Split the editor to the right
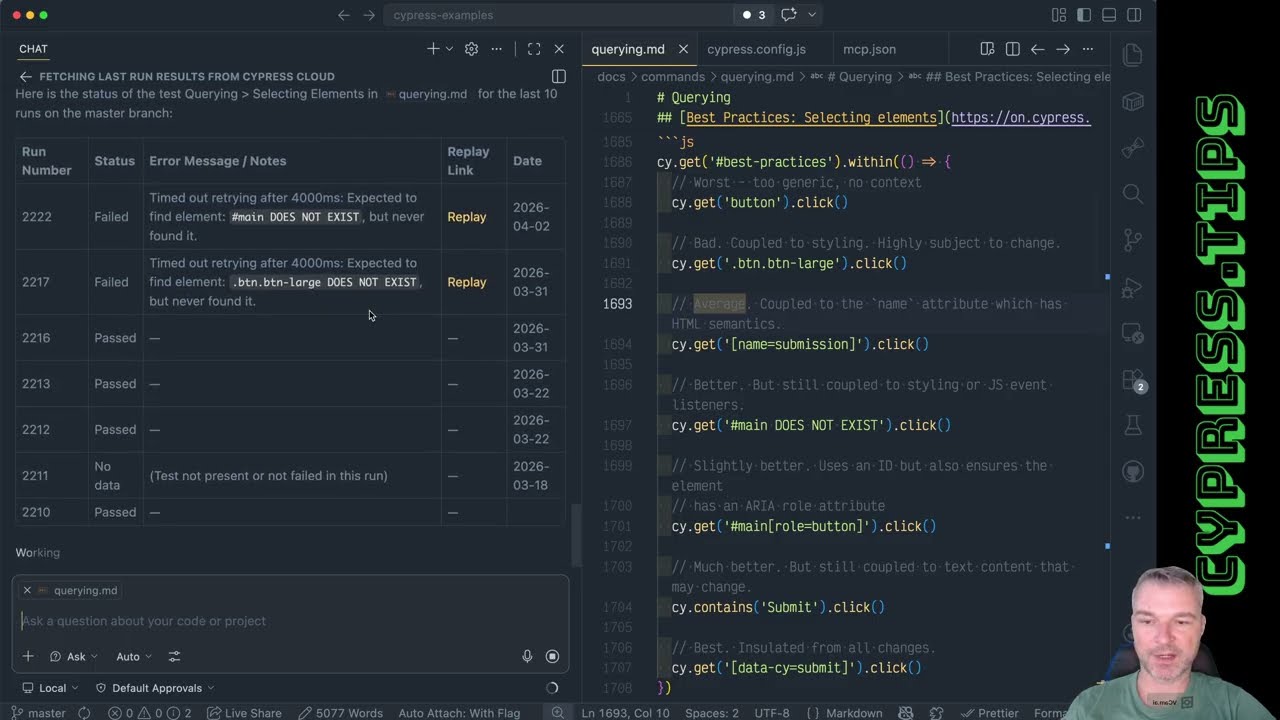1280x720 pixels. (1012, 49)
